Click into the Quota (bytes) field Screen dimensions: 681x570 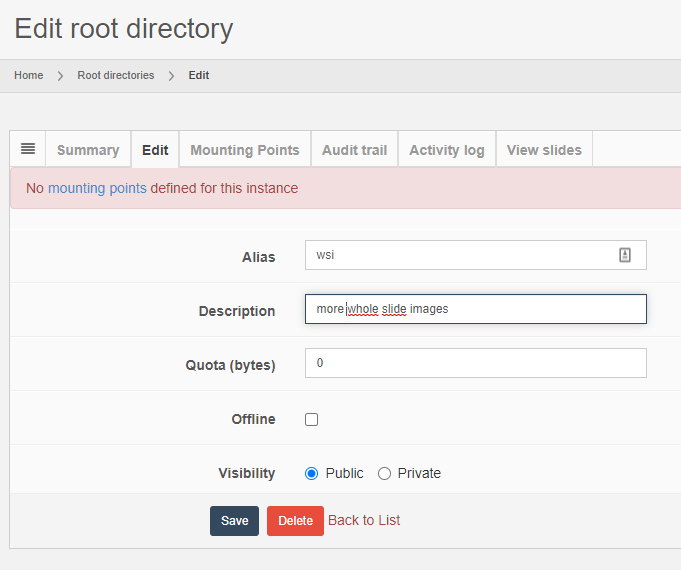tap(476, 363)
